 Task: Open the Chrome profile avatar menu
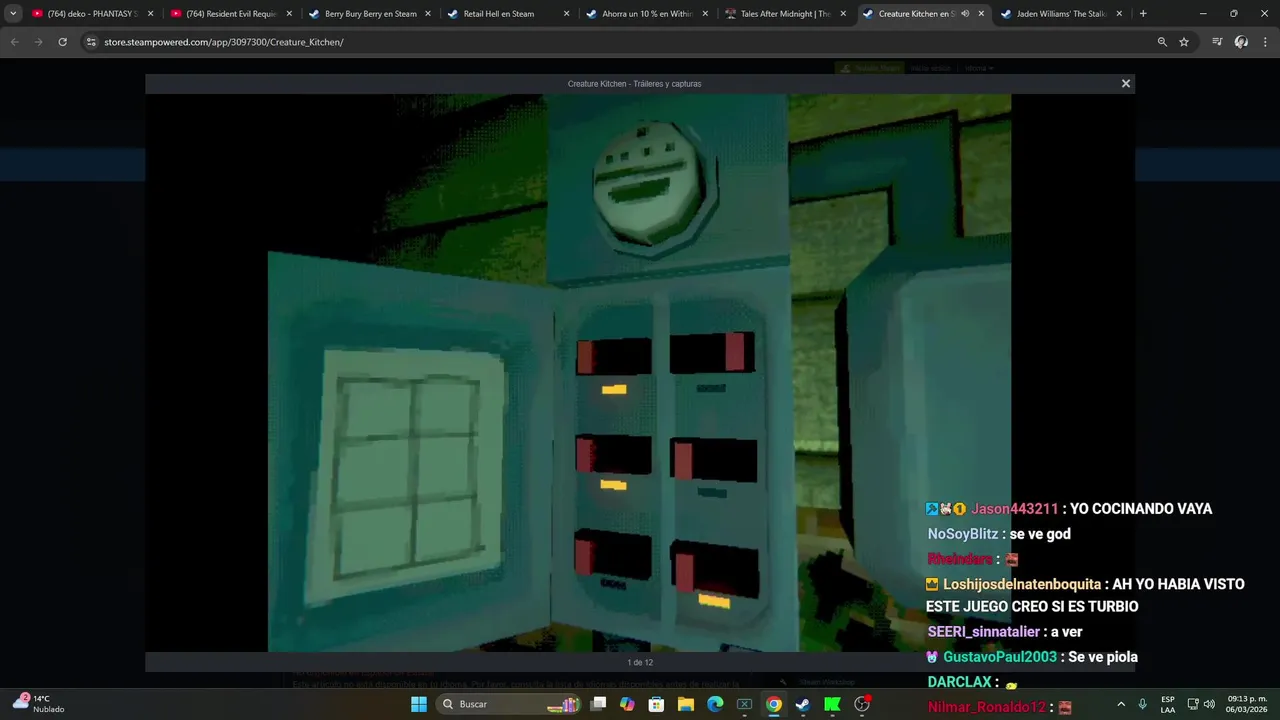coord(1241,42)
